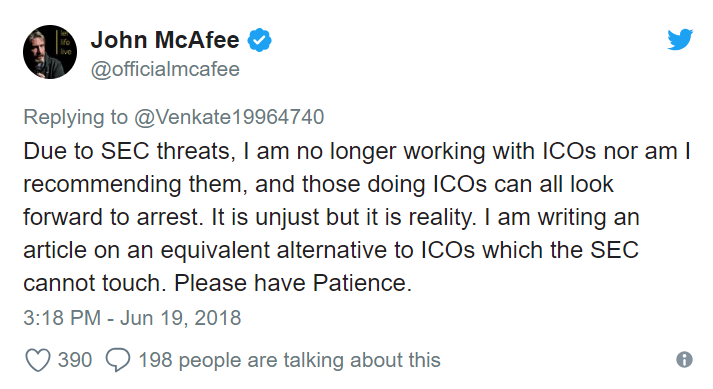713x389 pixels.
Task: Click the 390 likes count
Action: 75,360
